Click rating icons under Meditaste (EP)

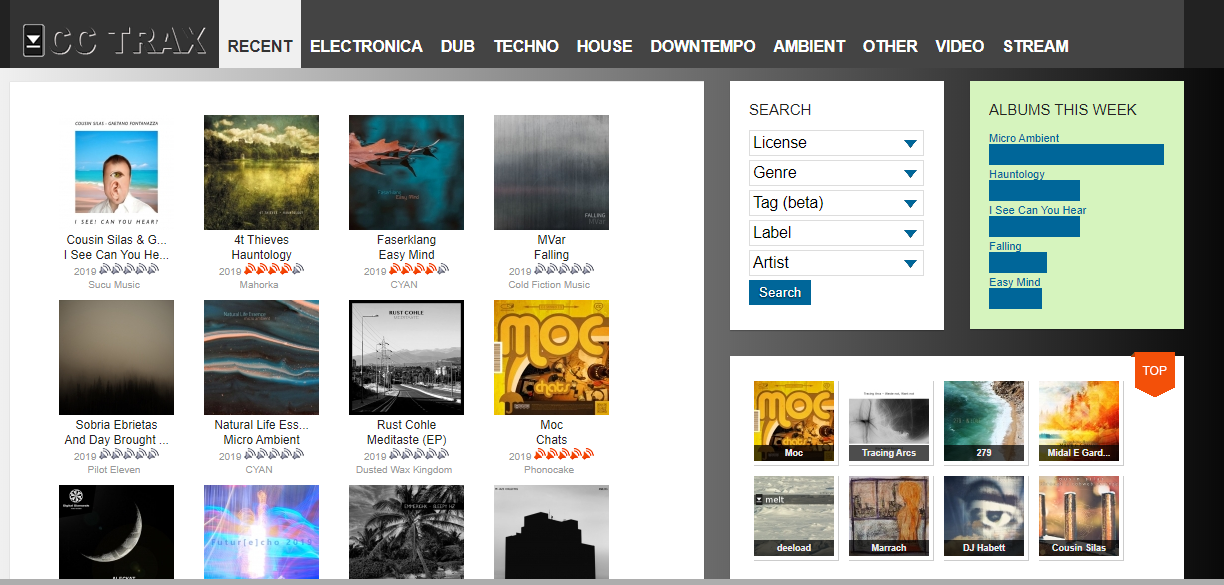[418, 455]
